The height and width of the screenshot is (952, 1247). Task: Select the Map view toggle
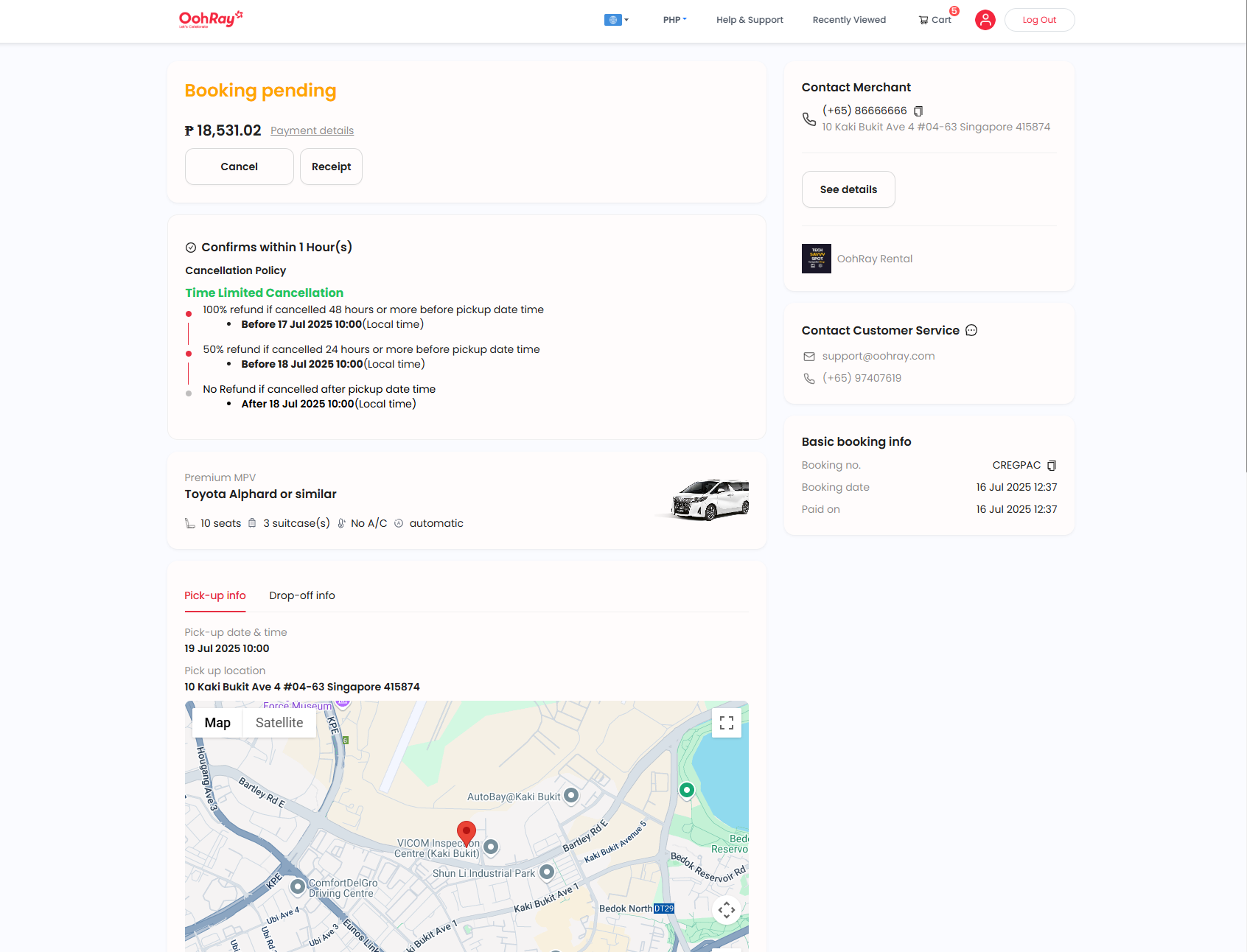point(217,723)
